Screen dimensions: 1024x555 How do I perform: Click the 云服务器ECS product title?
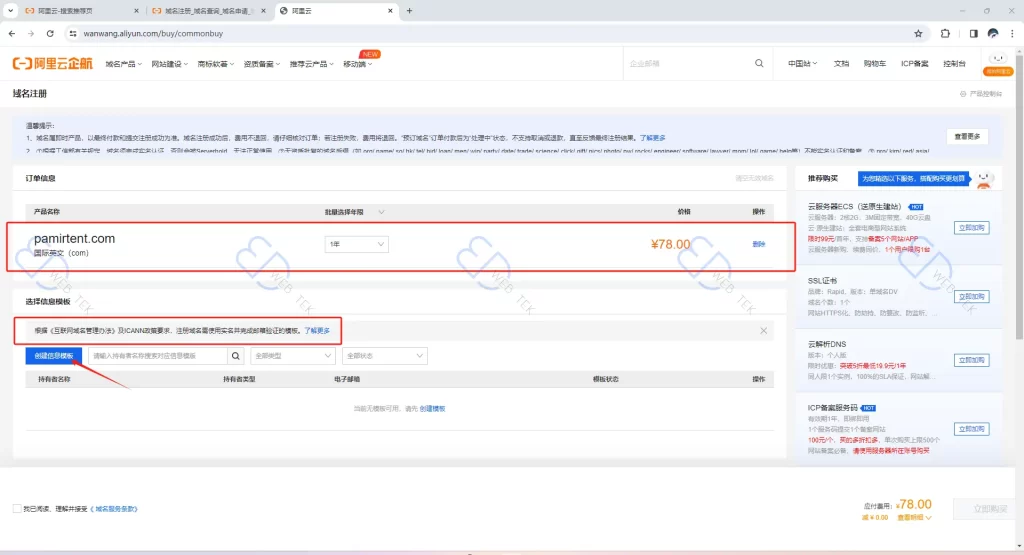(x=854, y=206)
